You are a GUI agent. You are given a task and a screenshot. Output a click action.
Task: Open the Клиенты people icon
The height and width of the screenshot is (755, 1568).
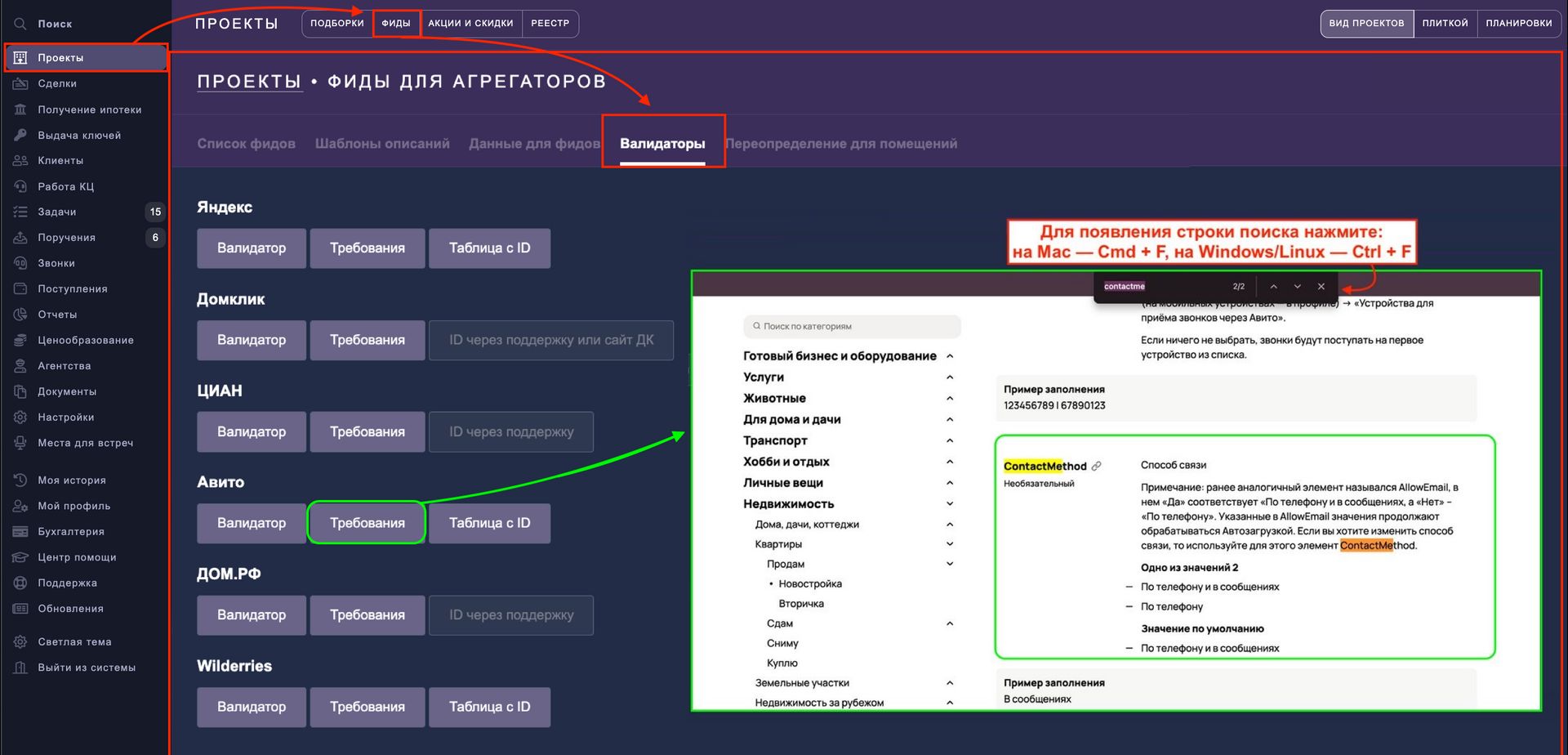pyautogui.click(x=20, y=160)
